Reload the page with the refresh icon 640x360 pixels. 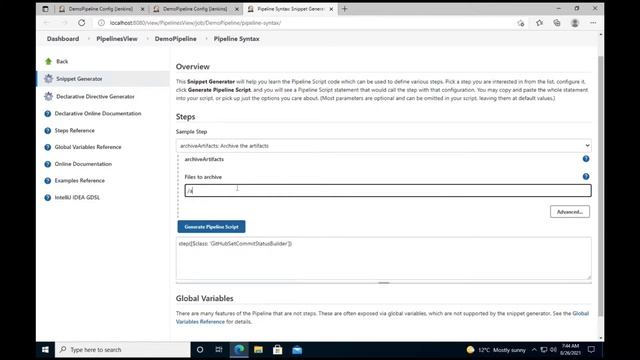tap(82, 23)
